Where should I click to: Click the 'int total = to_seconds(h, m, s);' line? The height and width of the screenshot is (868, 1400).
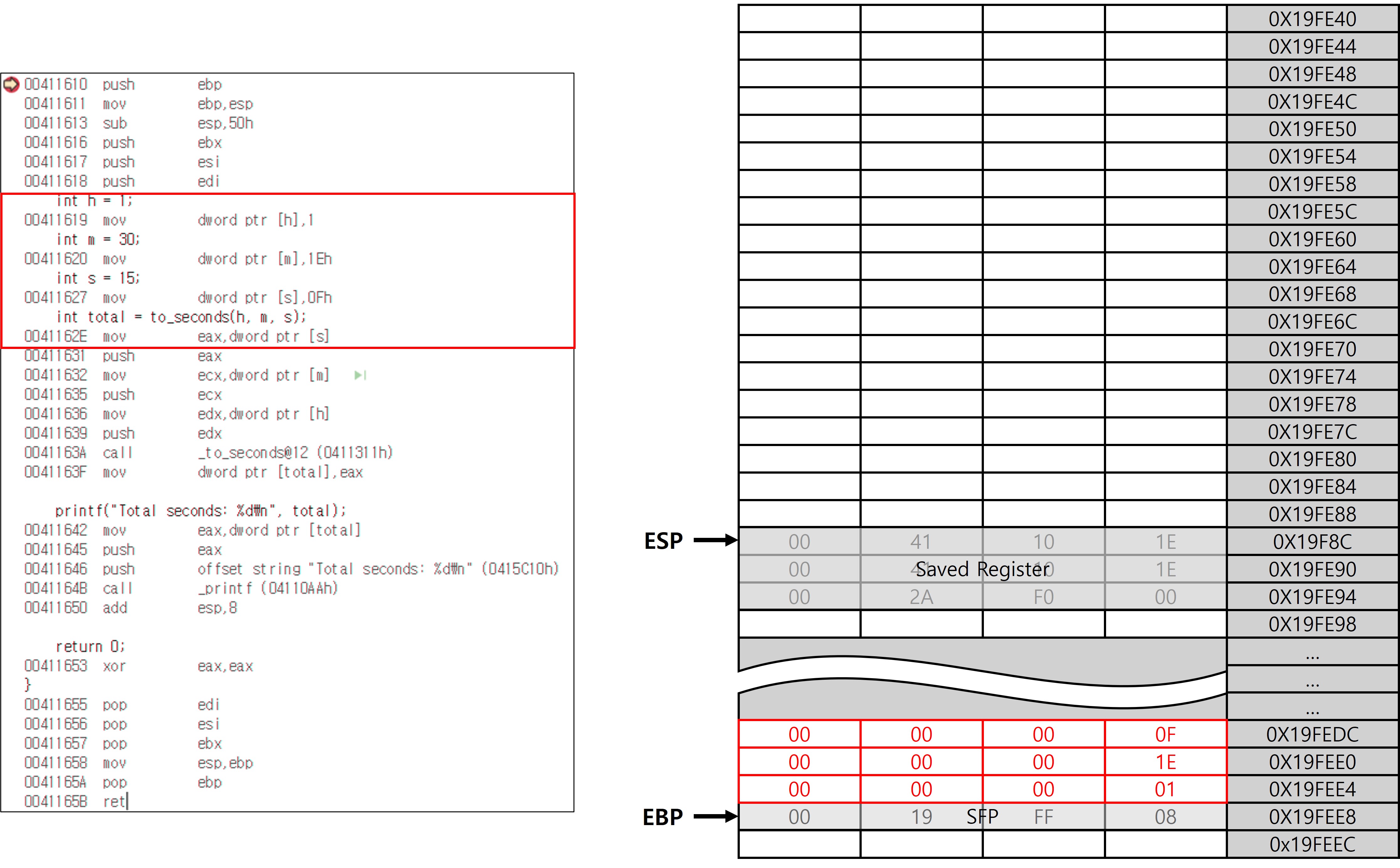tap(181, 317)
